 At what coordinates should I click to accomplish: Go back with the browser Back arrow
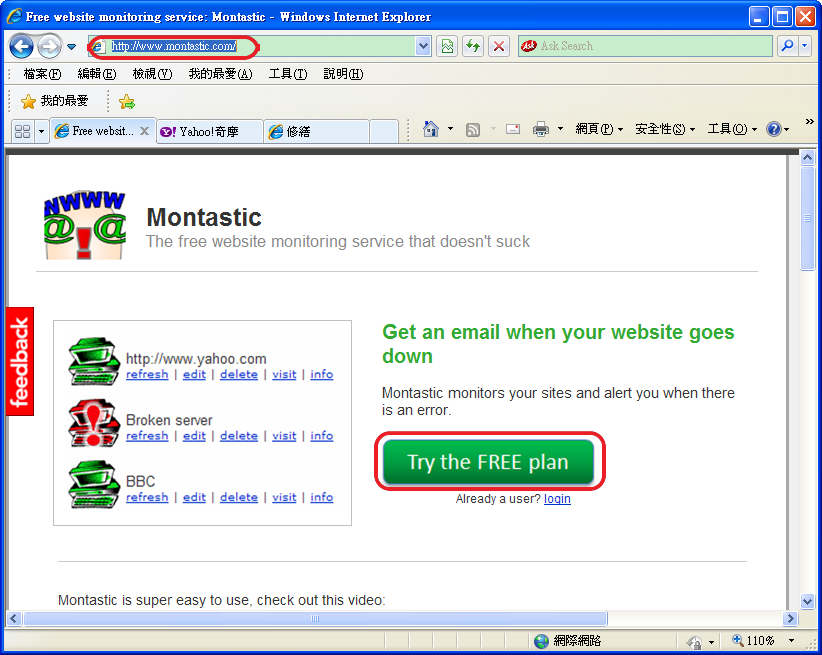pyautogui.click(x=21, y=47)
